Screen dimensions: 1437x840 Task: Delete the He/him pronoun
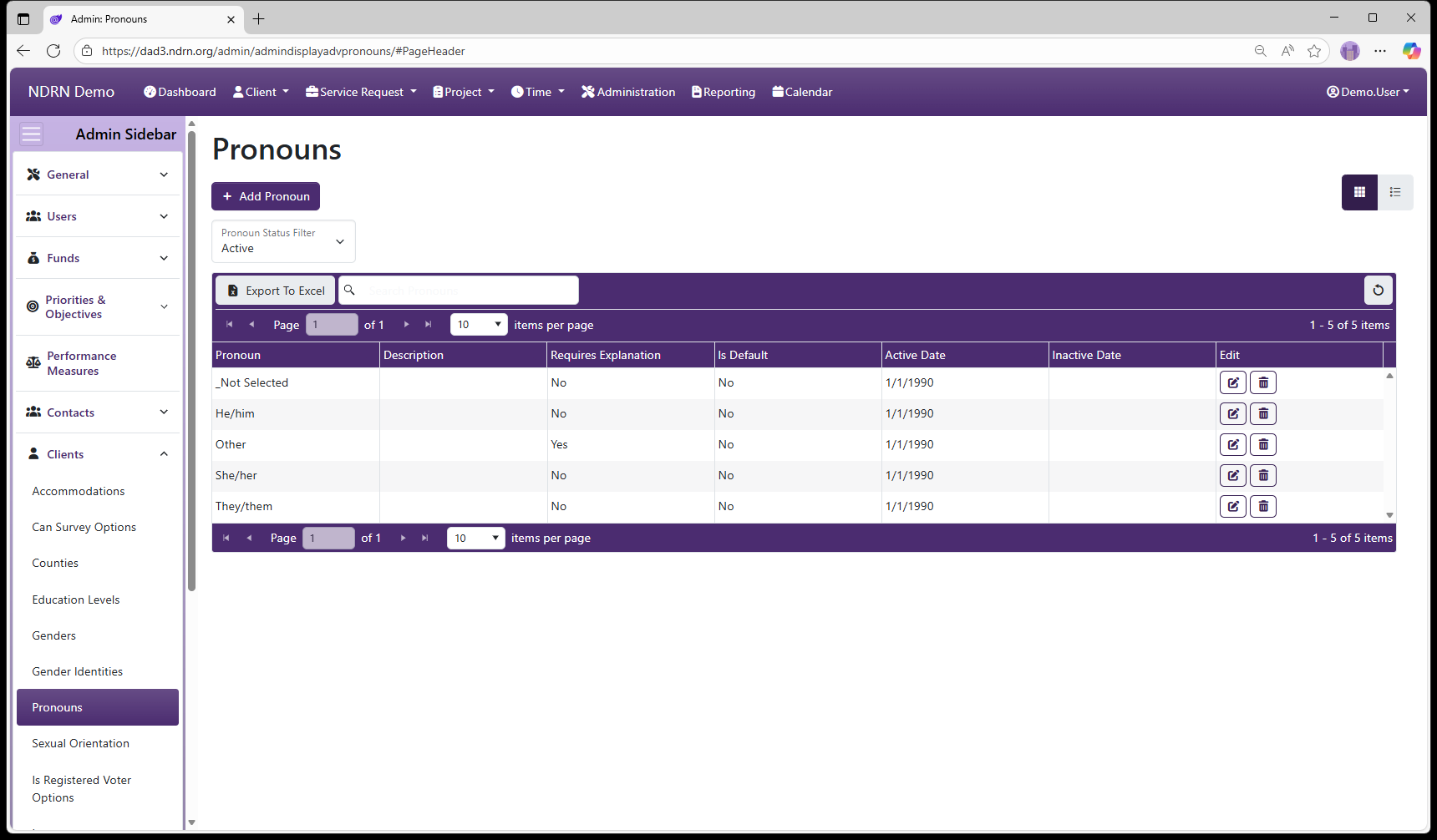[x=1262, y=413]
